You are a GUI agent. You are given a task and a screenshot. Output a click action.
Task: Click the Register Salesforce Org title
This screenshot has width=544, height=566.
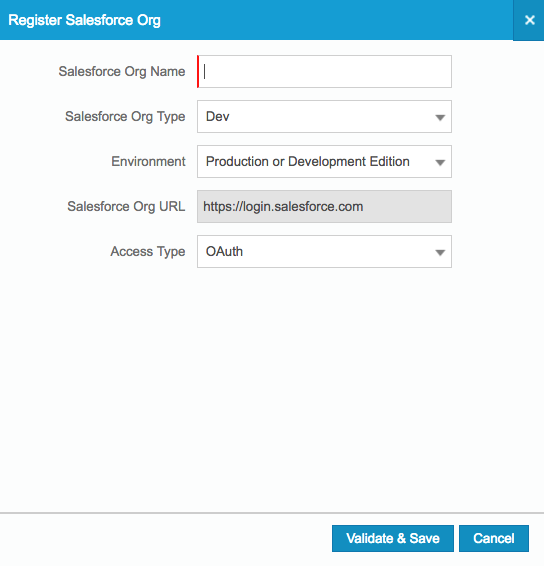84,20
